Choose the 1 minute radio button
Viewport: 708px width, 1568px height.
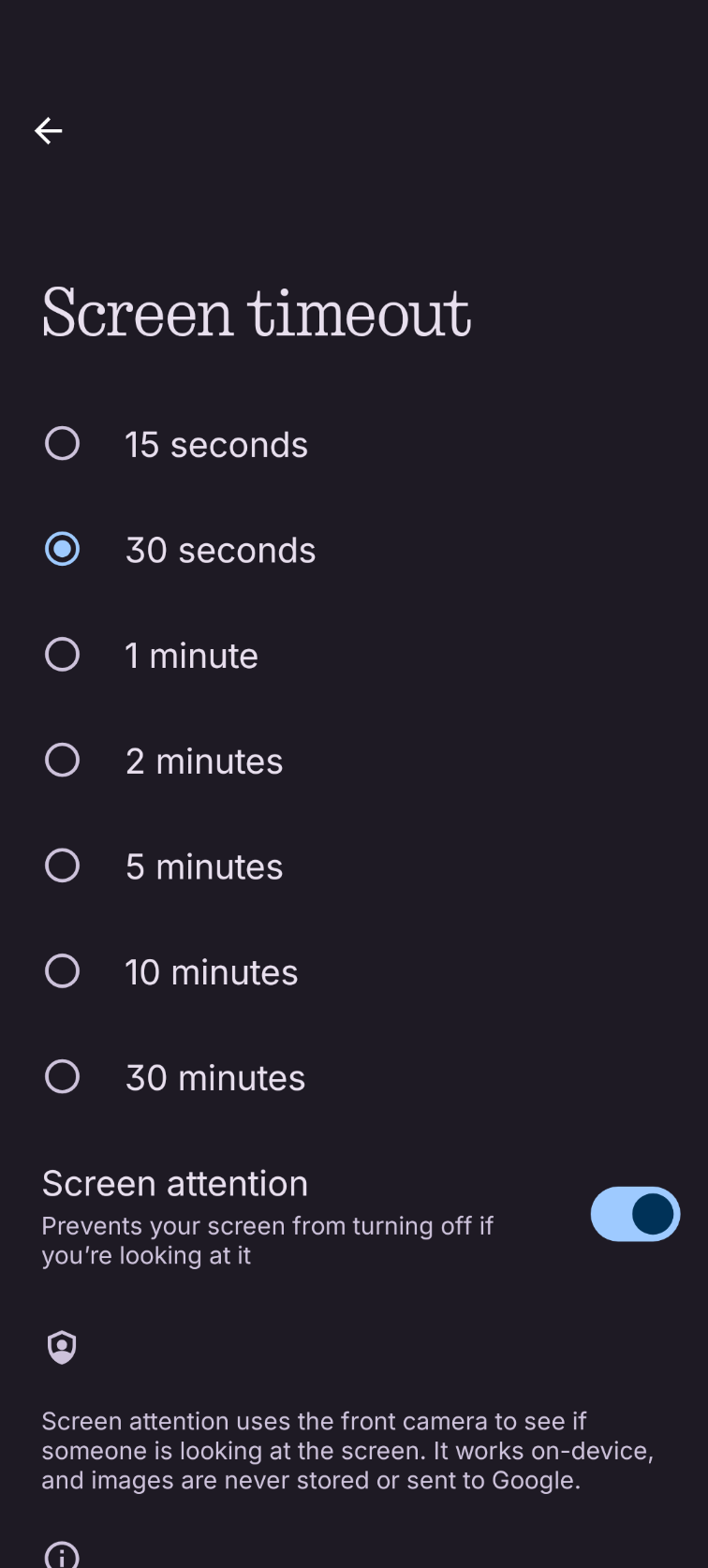(63, 655)
